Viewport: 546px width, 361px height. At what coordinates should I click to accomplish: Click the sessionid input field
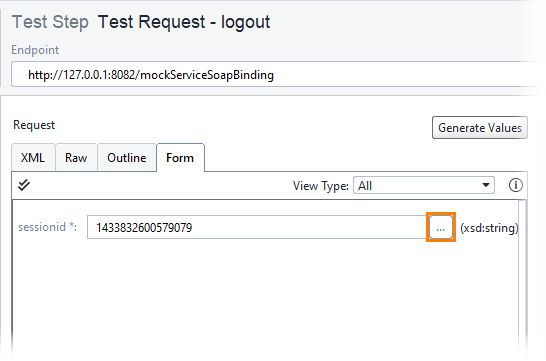click(x=257, y=227)
